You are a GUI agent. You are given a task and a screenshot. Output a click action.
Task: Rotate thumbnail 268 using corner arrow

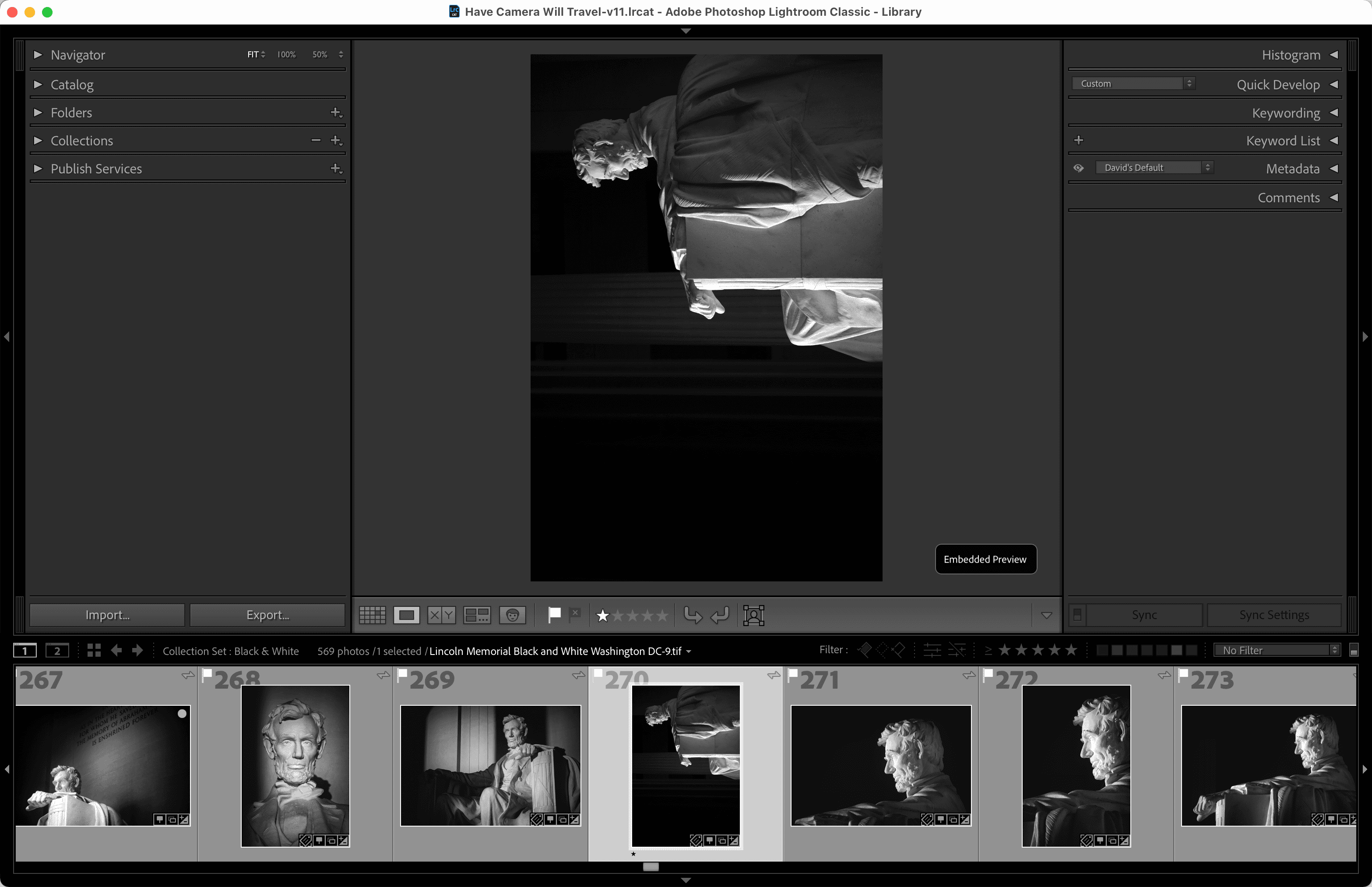383,675
